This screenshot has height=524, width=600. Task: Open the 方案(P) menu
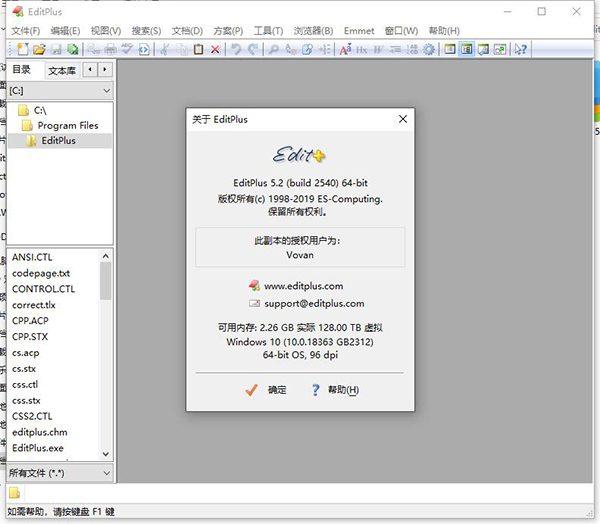click(x=228, y=31)
